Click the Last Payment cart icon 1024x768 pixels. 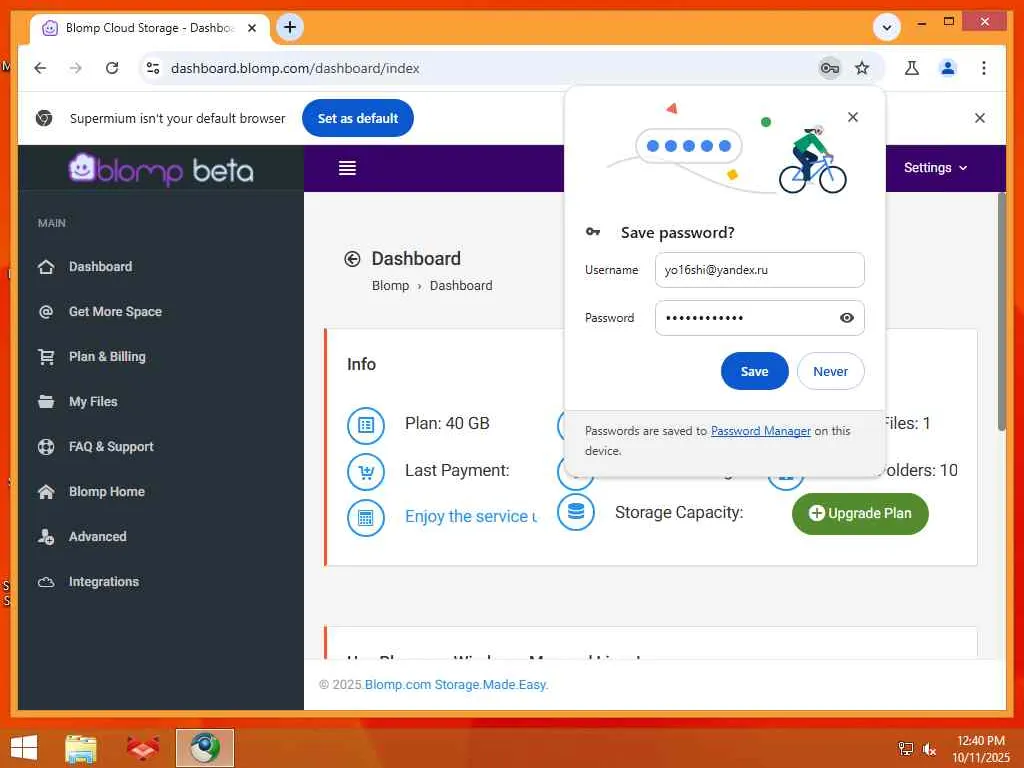click(366, 472)
